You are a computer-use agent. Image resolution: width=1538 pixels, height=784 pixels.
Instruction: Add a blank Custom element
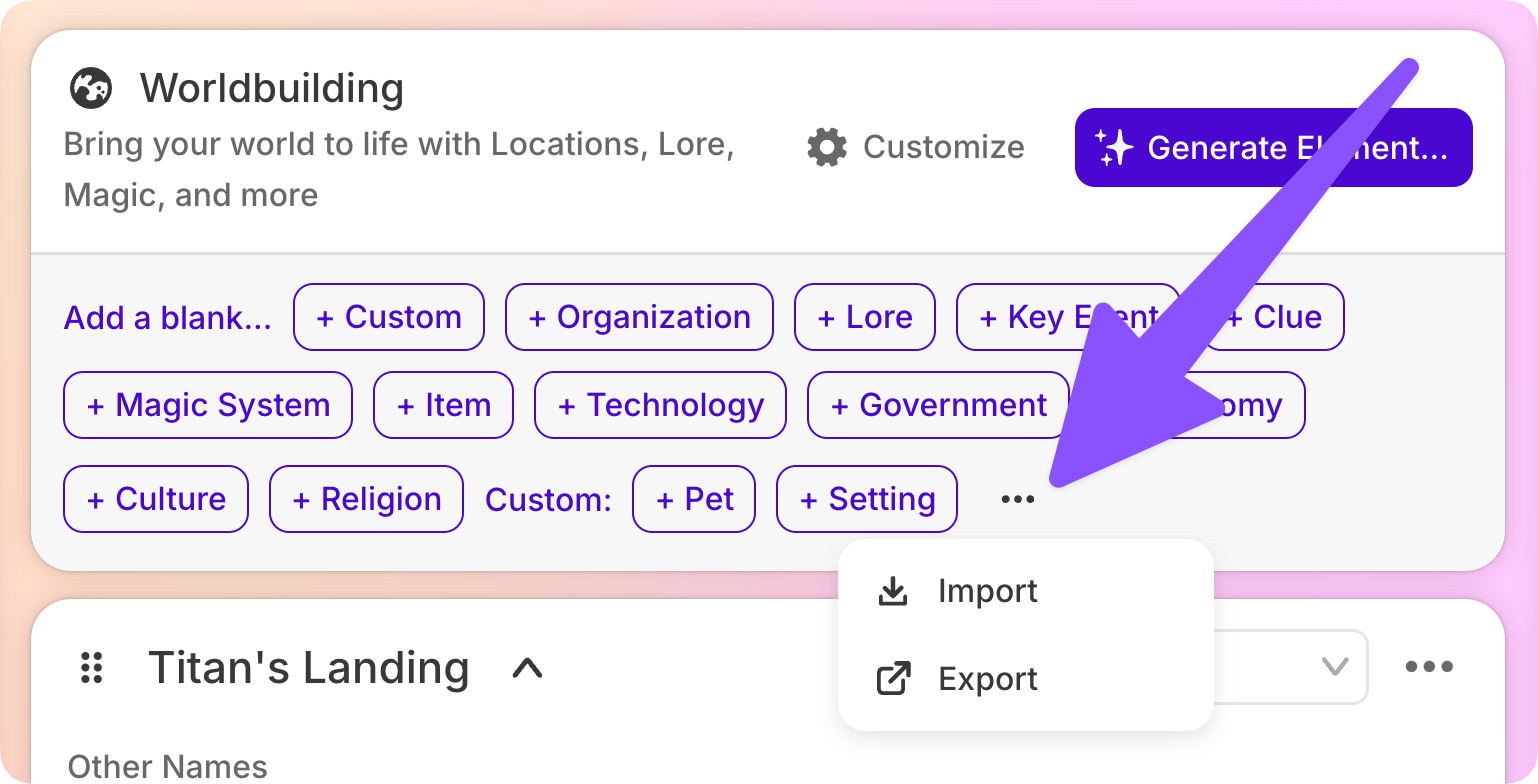point(389,317)
